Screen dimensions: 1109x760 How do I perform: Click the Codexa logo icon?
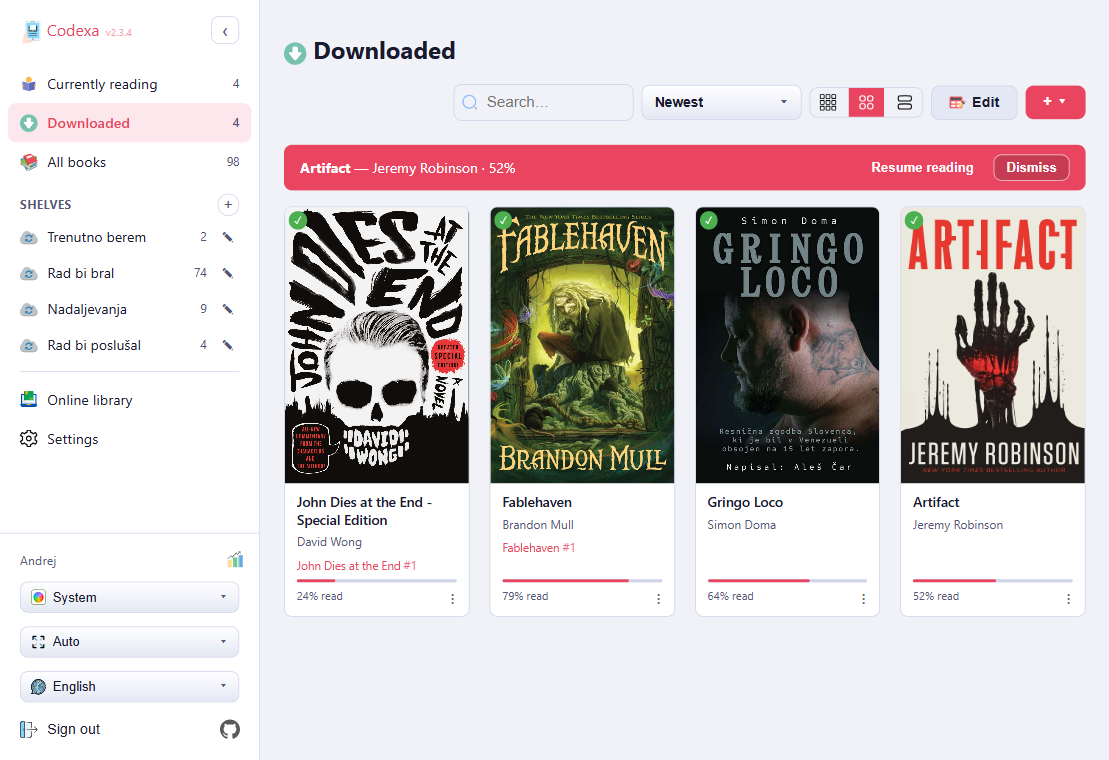32,31
